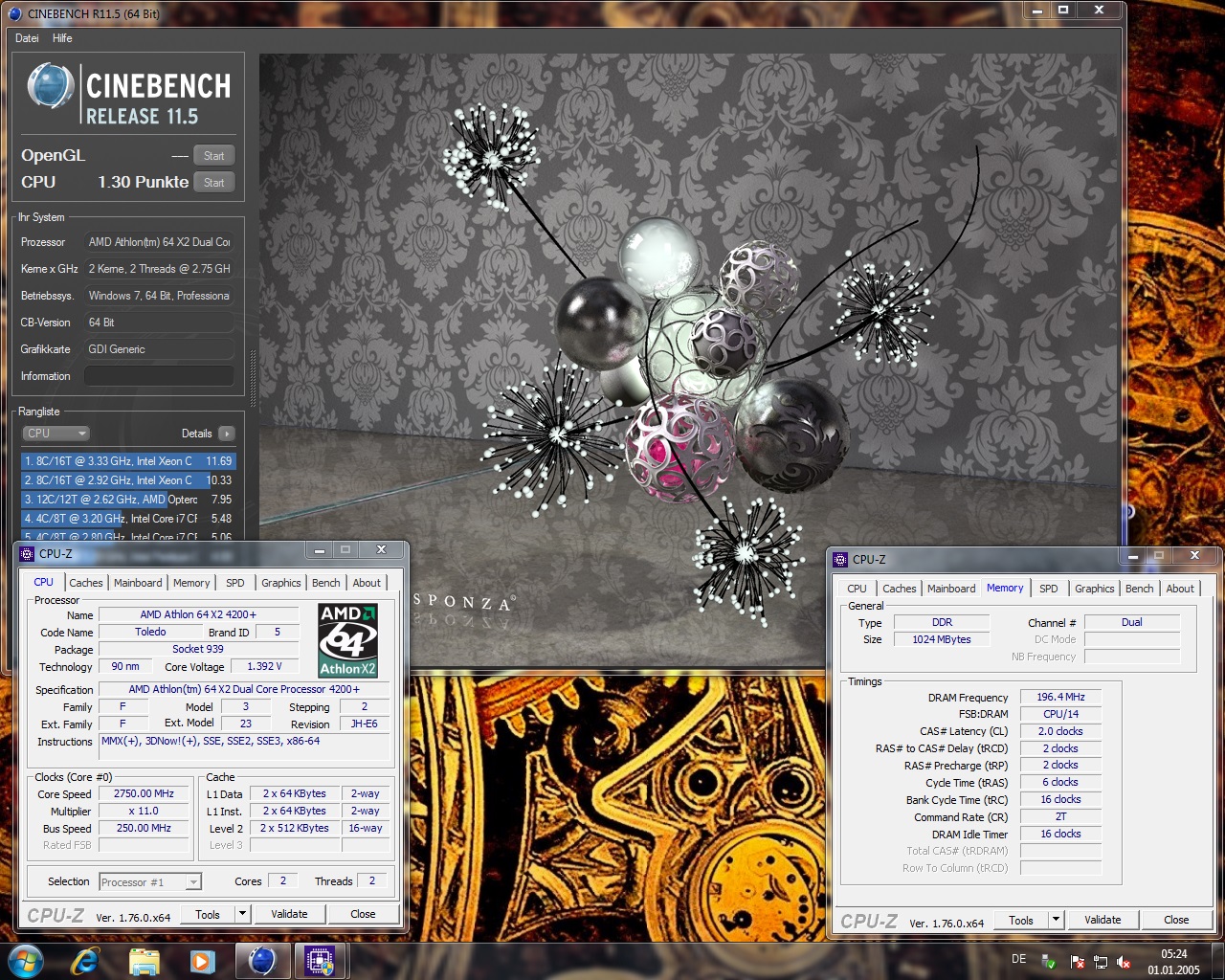Click Validate in the CPU-Z CPU window
The width and height of the screenshot is (1225, 980).
[x=289, y=914]
